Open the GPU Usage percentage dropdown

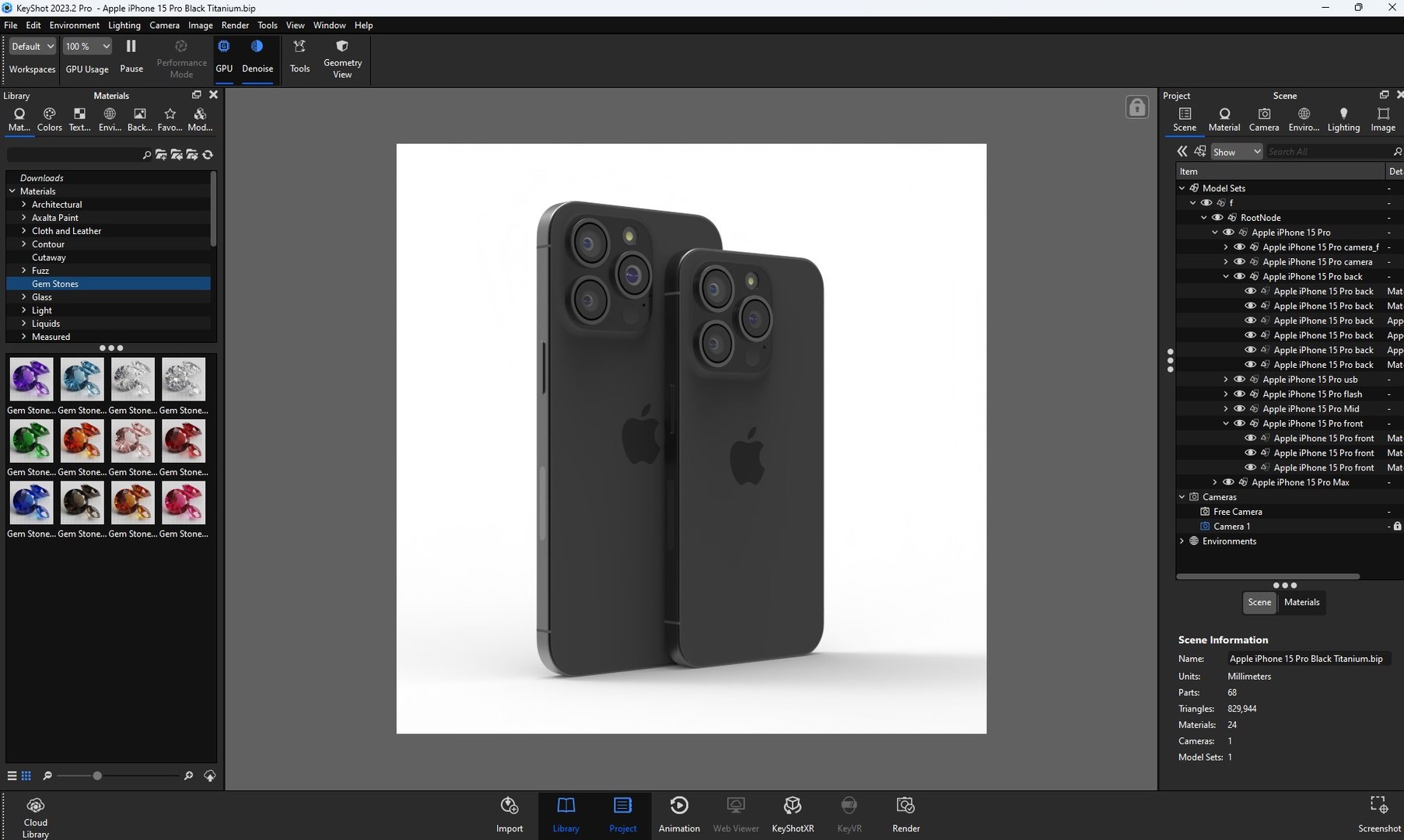pyautogui.click(x=87, y=47)
